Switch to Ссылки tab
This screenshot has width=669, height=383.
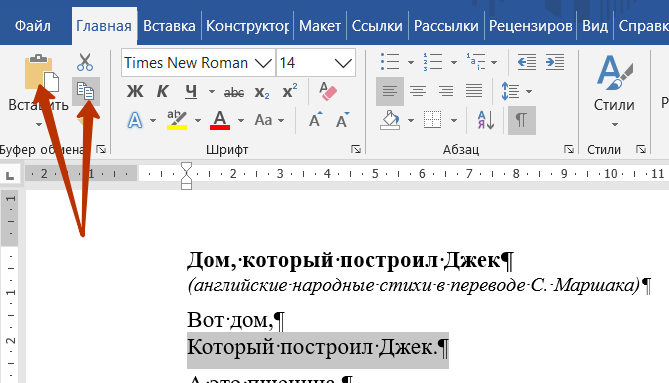point(377,26)
